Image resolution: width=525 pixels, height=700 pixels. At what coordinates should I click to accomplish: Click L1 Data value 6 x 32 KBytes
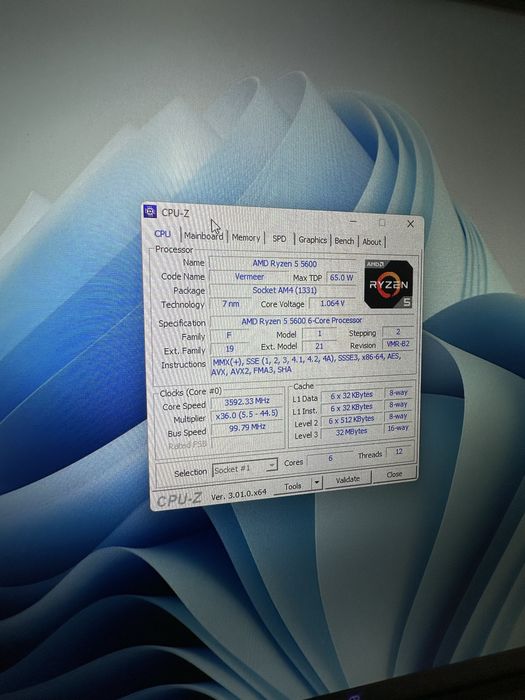351,395
